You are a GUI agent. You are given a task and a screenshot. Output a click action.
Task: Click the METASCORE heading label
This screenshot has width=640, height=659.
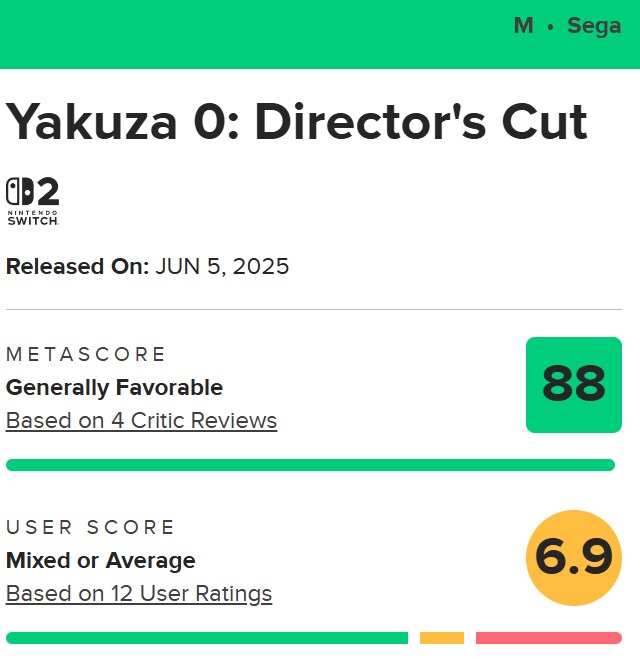click(x=86, y=354)
